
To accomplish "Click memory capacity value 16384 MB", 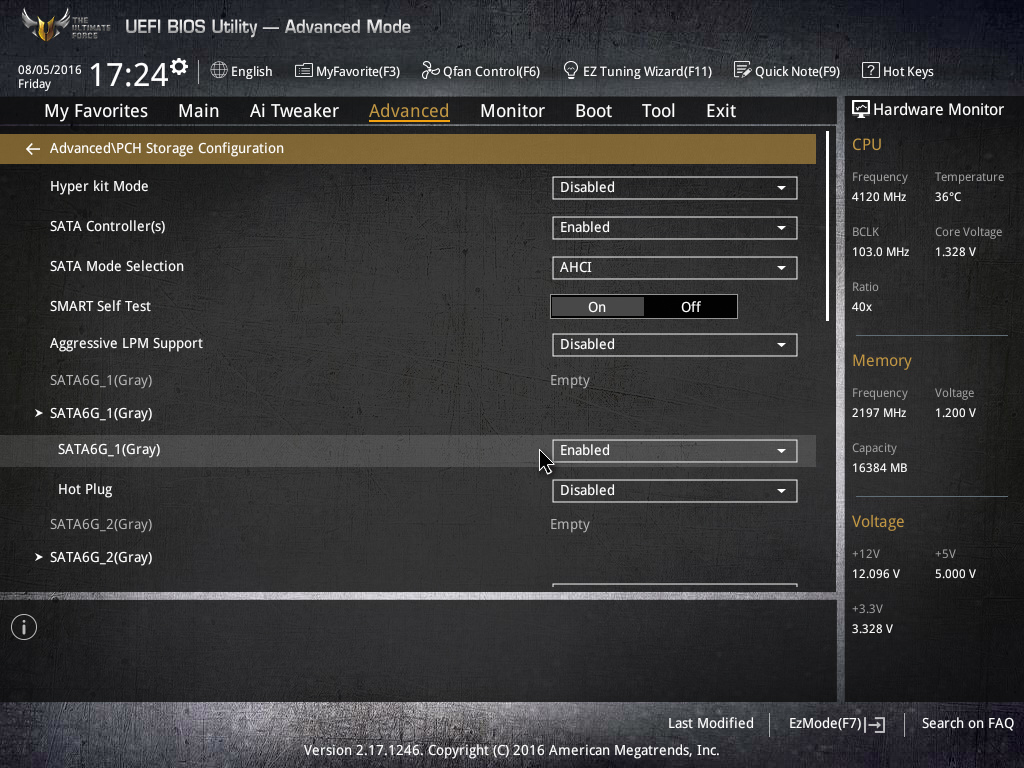I will pos(880,468).
